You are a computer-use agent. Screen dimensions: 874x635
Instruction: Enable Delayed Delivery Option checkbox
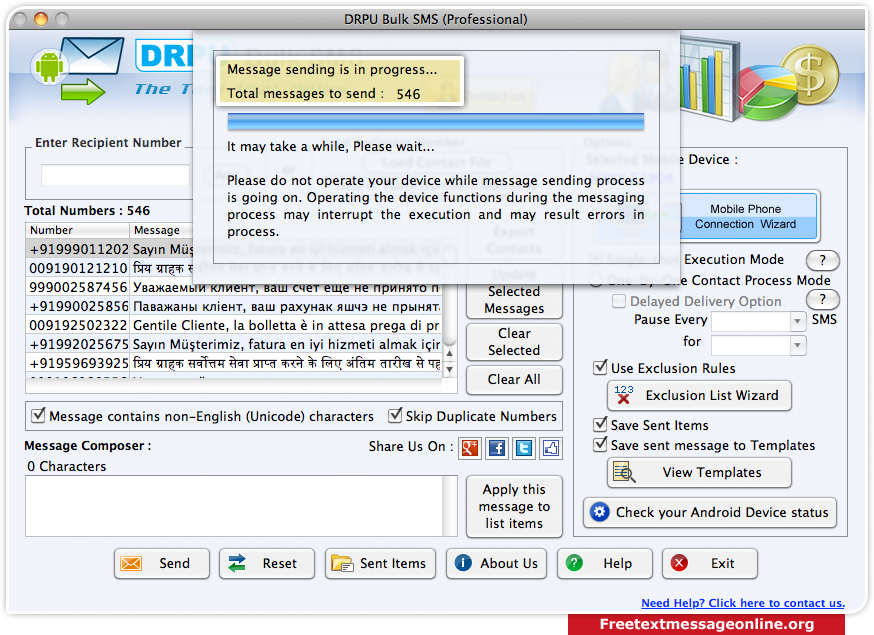point(618,301)
